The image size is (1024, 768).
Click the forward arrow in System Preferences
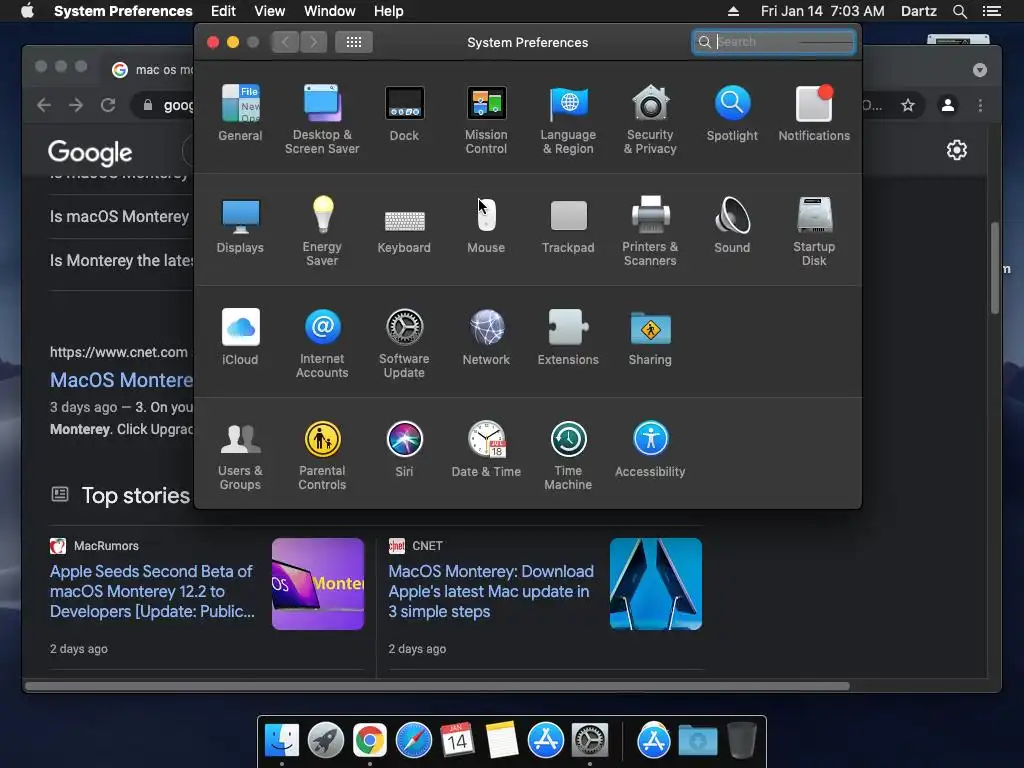[x=313, y=42]
